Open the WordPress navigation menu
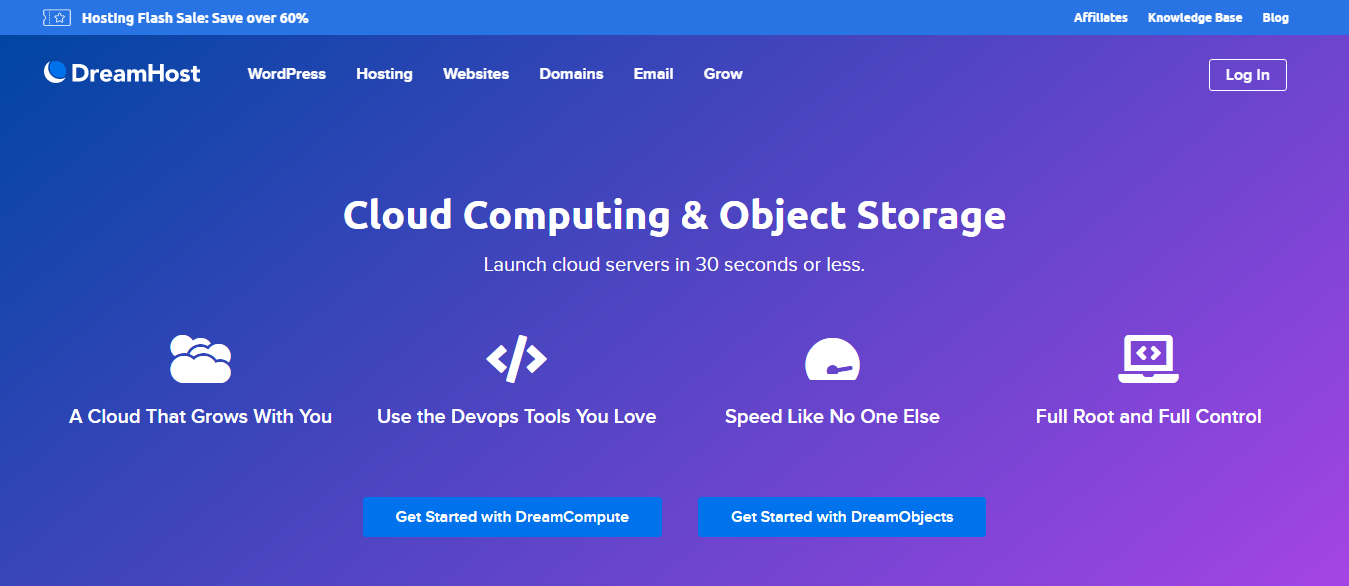The image size is (1349, 586). tap(287, 74)
